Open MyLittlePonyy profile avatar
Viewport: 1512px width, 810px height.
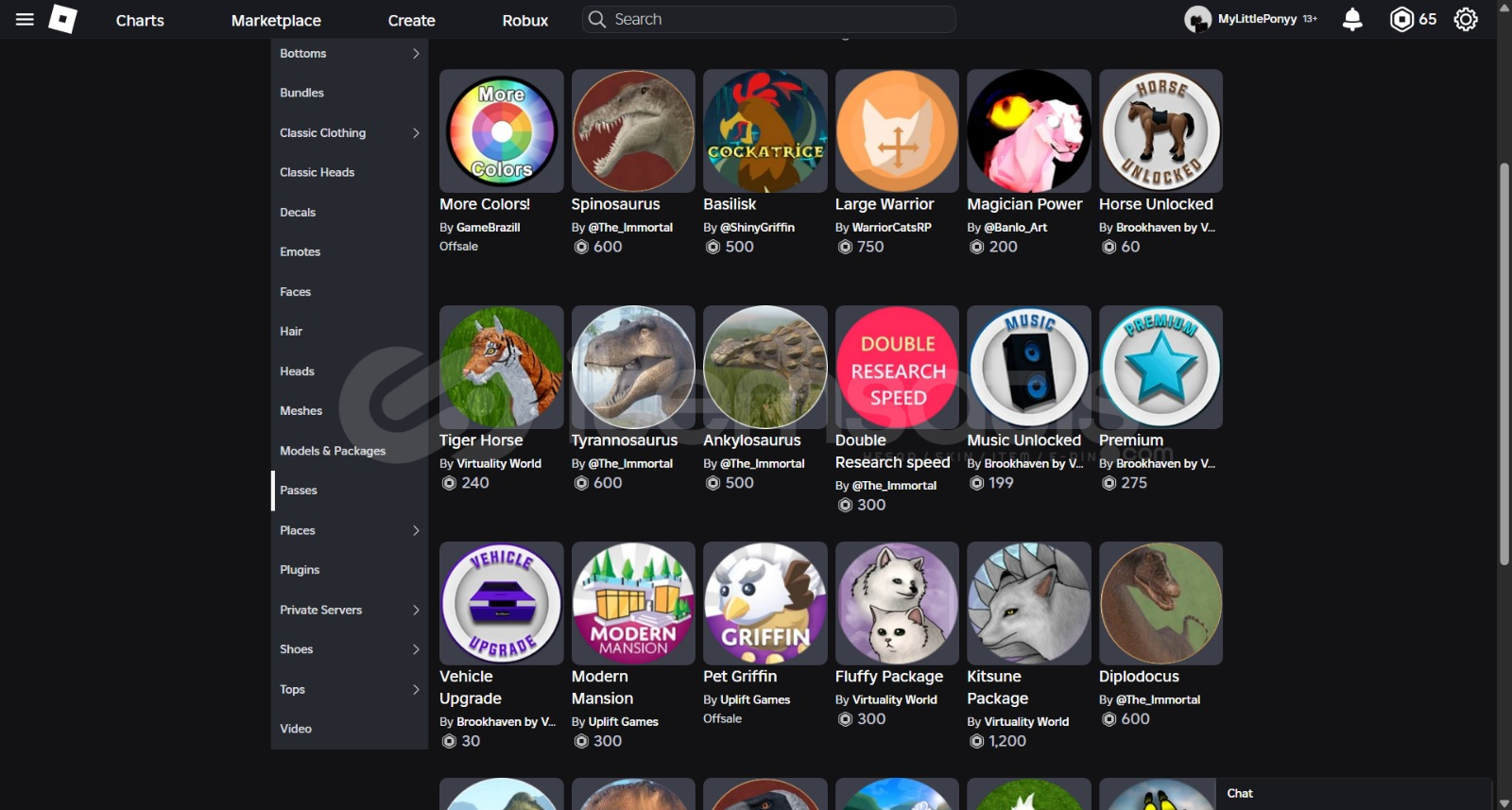point(1197,19)
